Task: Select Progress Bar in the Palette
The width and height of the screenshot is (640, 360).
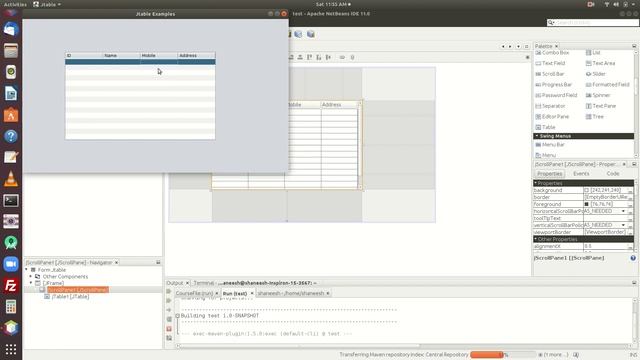Action: pyautogui.click(x=553, y=84)
